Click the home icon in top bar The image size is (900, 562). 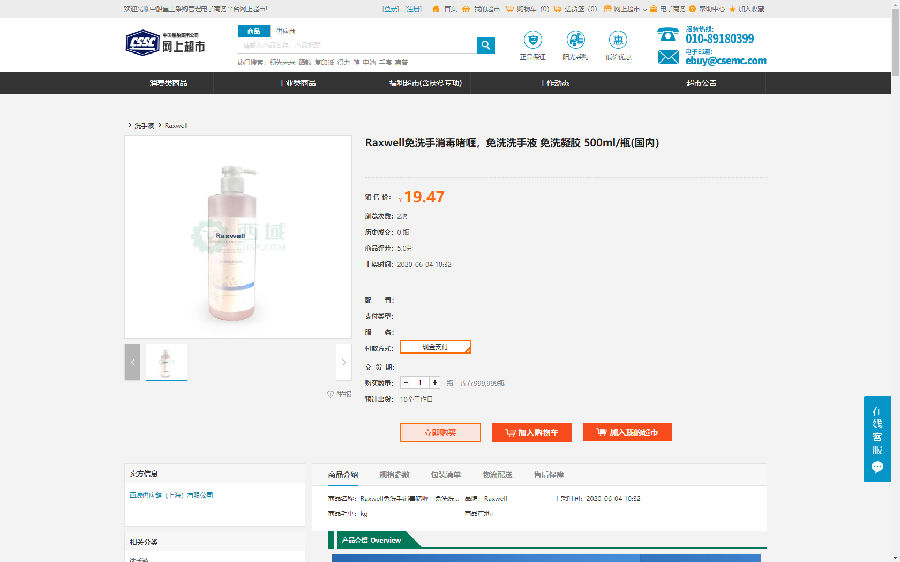(x=436, y=9)
